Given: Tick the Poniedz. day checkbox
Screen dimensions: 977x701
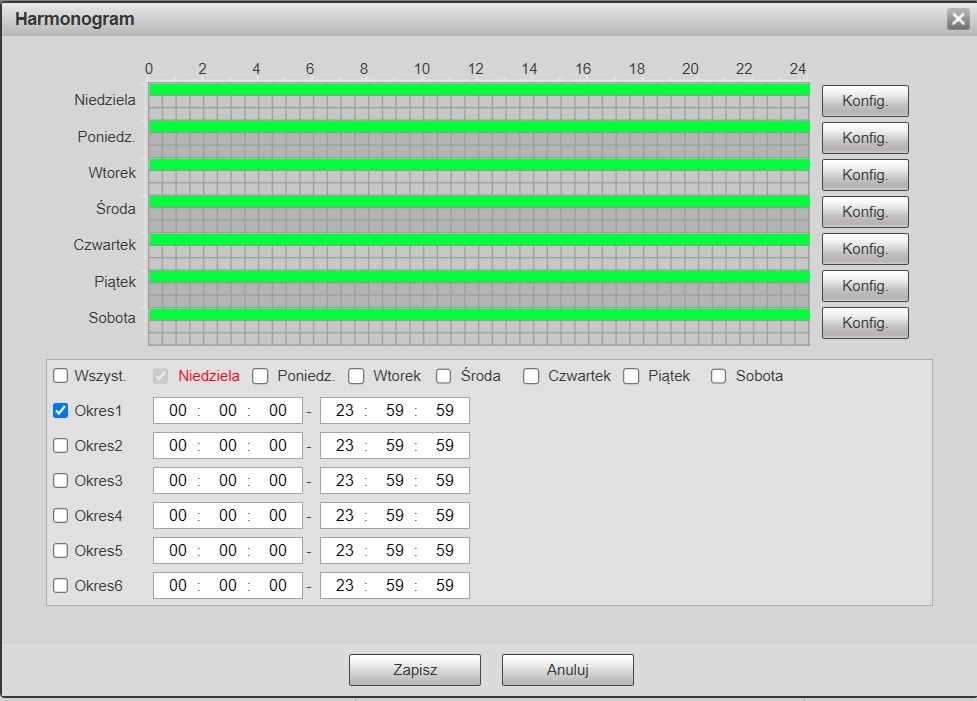Looking at the screenshot, I should 260,376.
